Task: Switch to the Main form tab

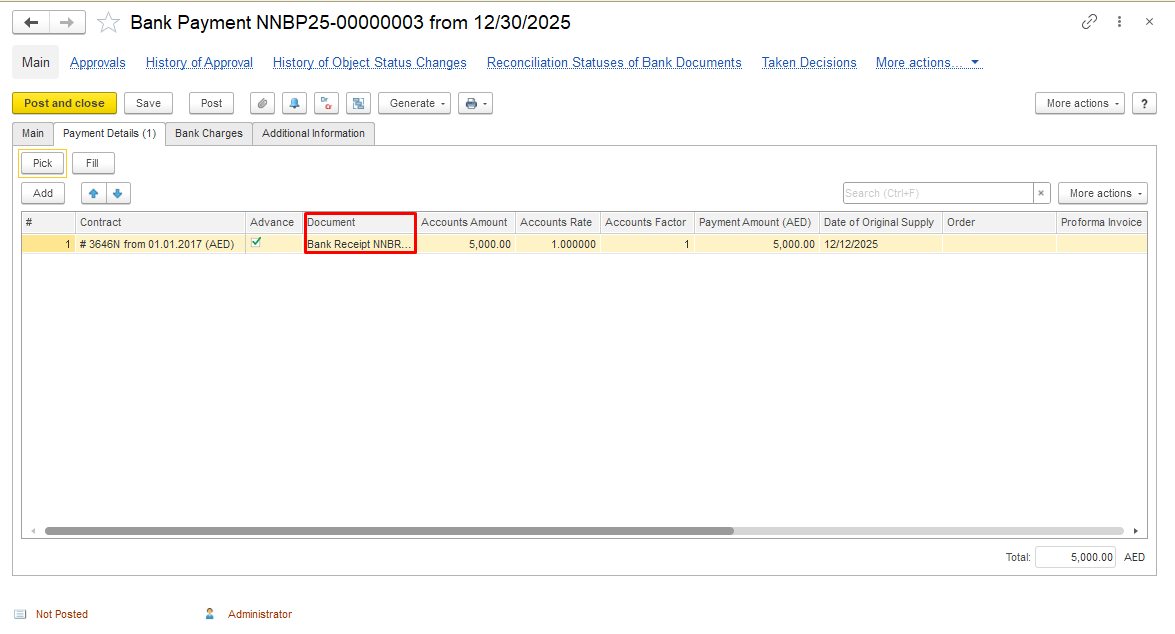Action: 33,133
